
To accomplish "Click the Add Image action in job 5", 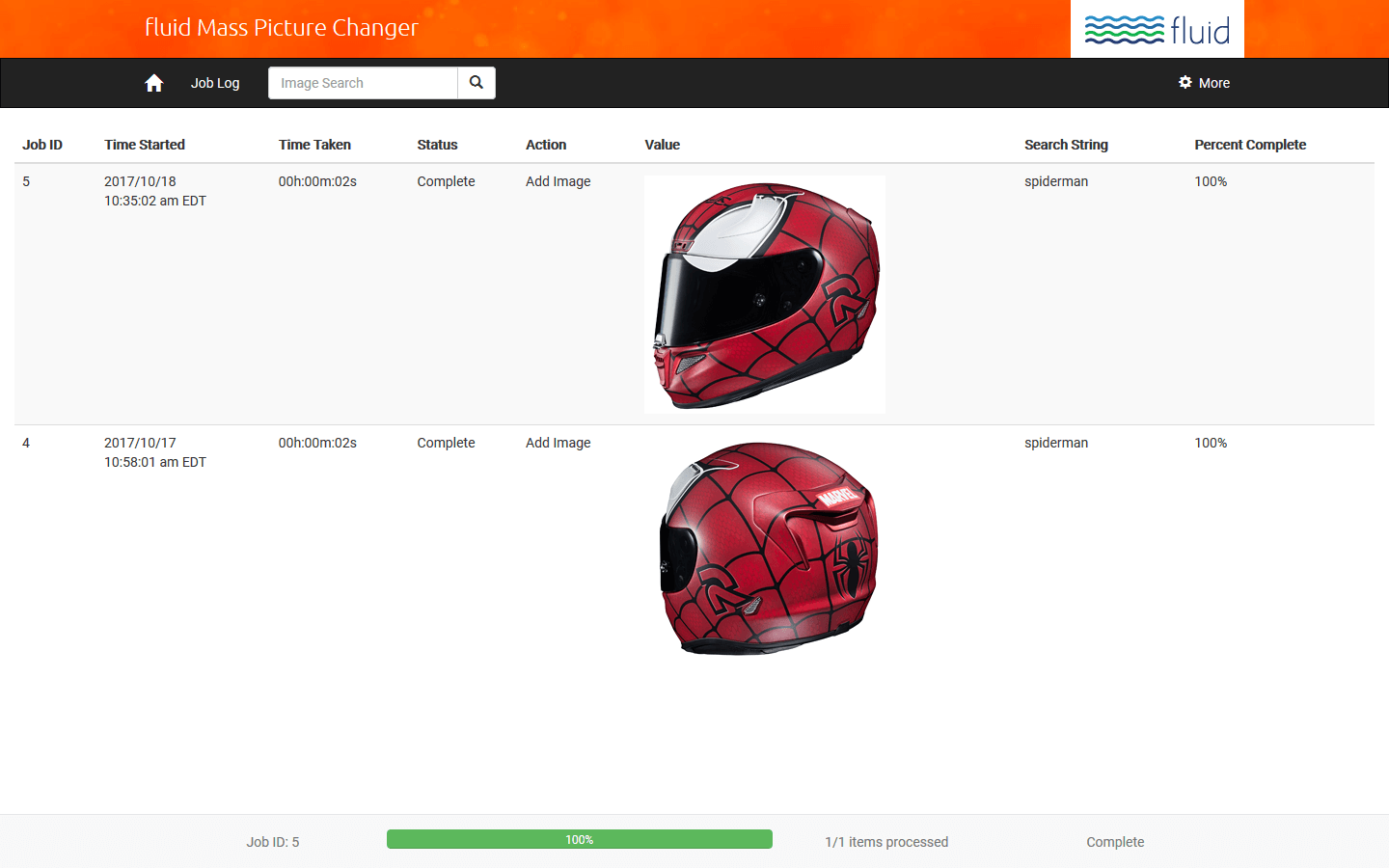I will click(558, 181).
